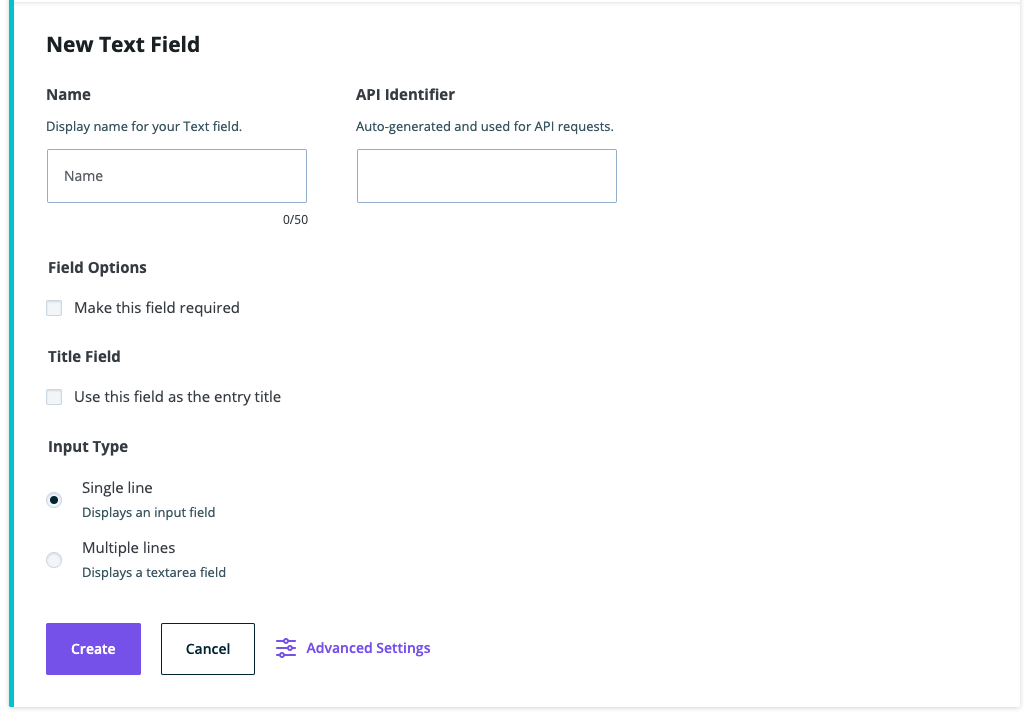Open the Advanced Settings link
The image size is (1035, 722).
[x=368, y=648]
